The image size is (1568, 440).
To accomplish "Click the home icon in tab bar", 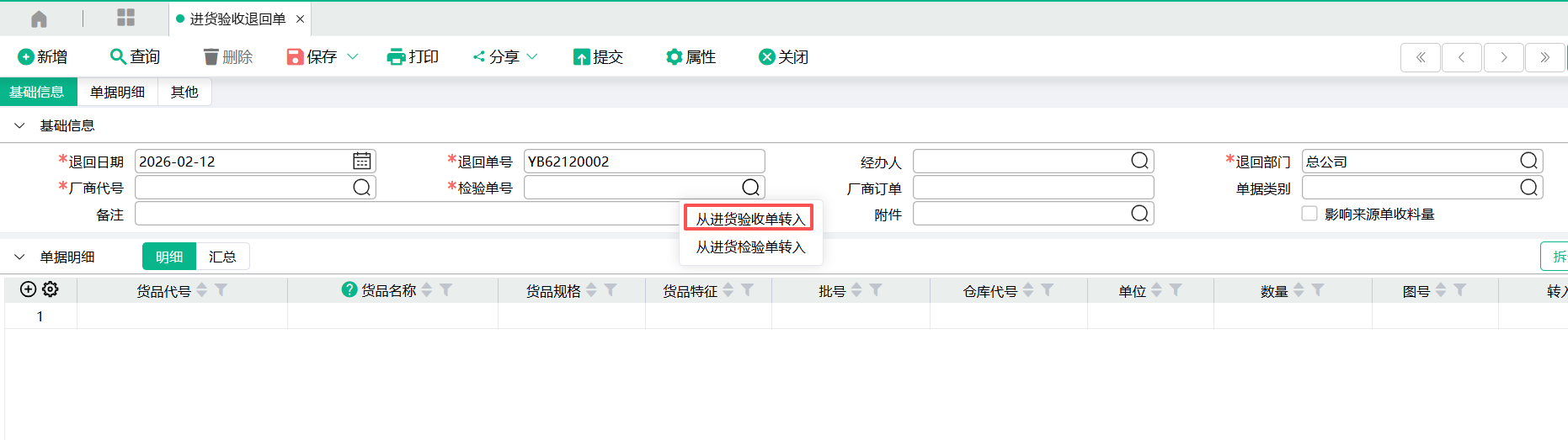I will pos(39,19).
